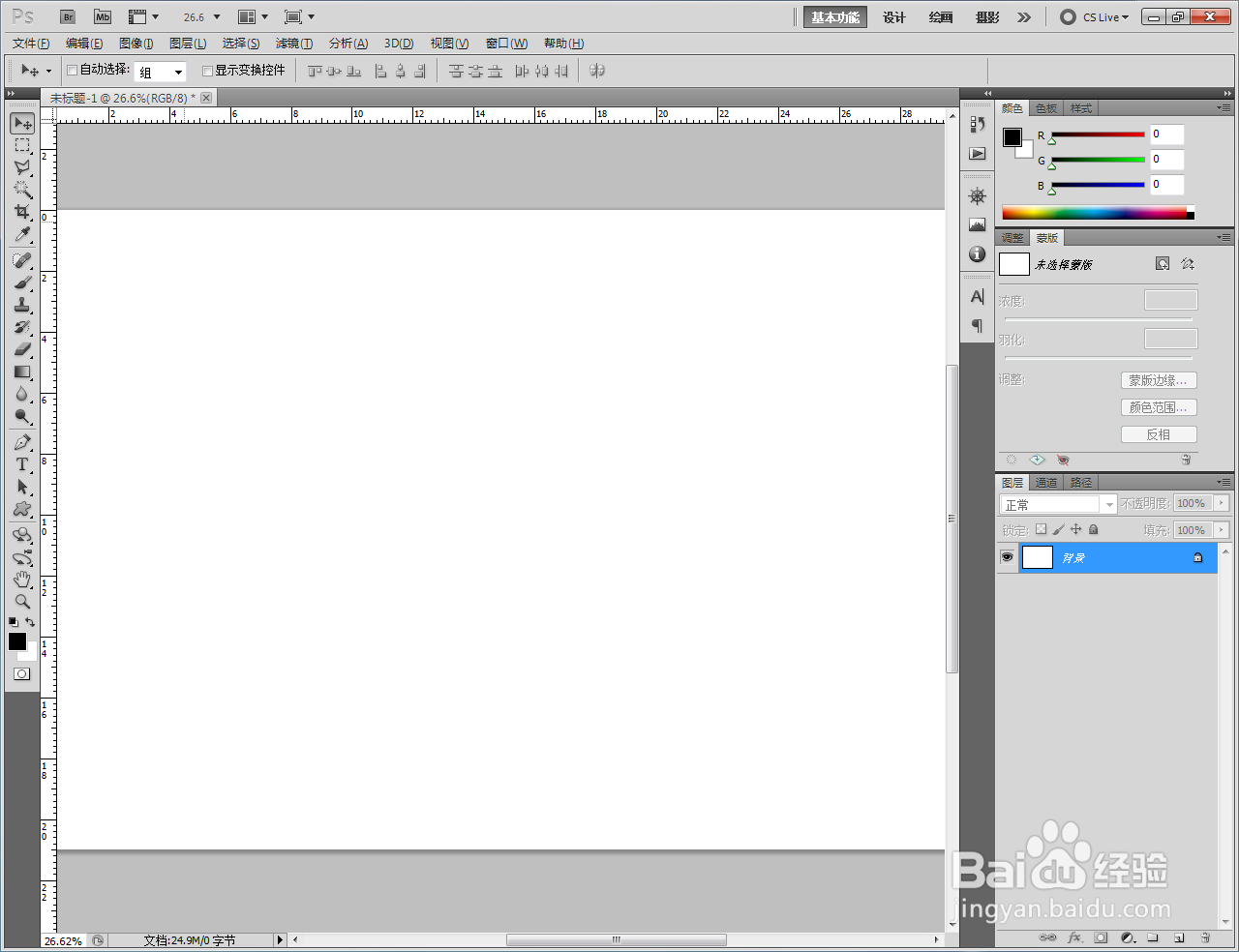Image resolution: width=1239 pixels, height=952 pixels.
Task: Open the 文件 (File) menu
Action: coord(31,44)
